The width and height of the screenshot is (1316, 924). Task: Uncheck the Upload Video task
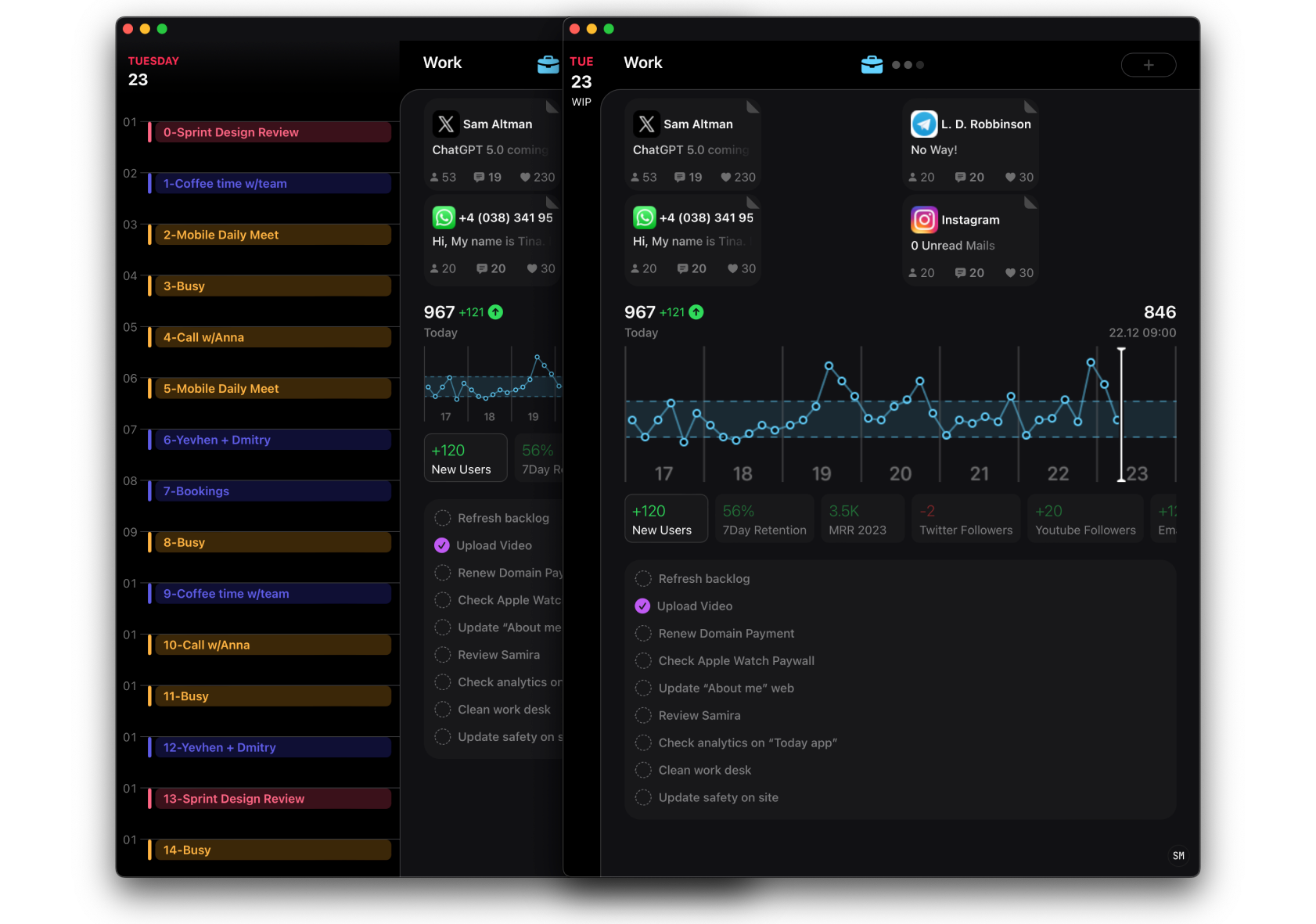pos(642,606)
